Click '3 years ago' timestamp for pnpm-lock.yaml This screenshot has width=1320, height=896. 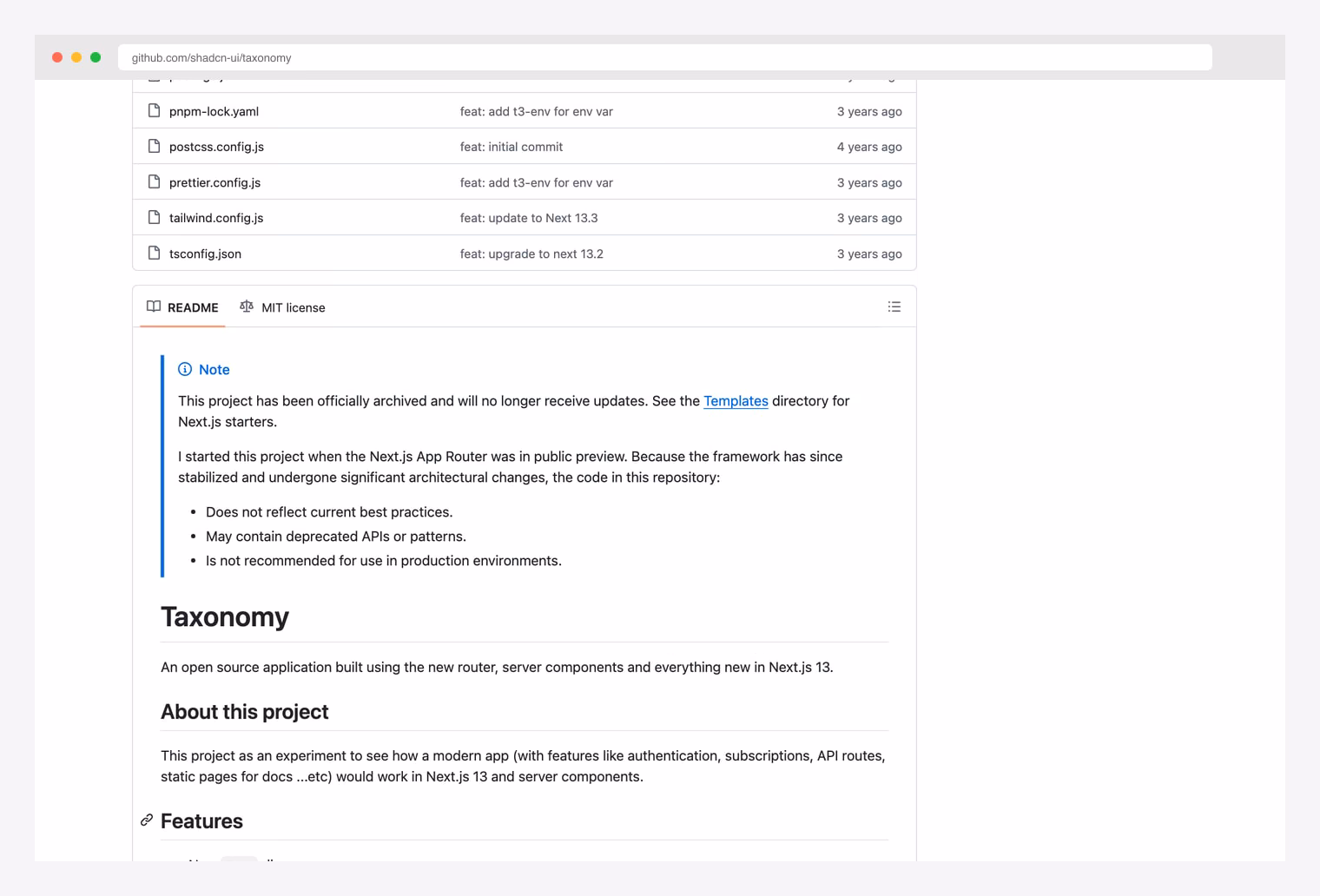coord(869,111)
